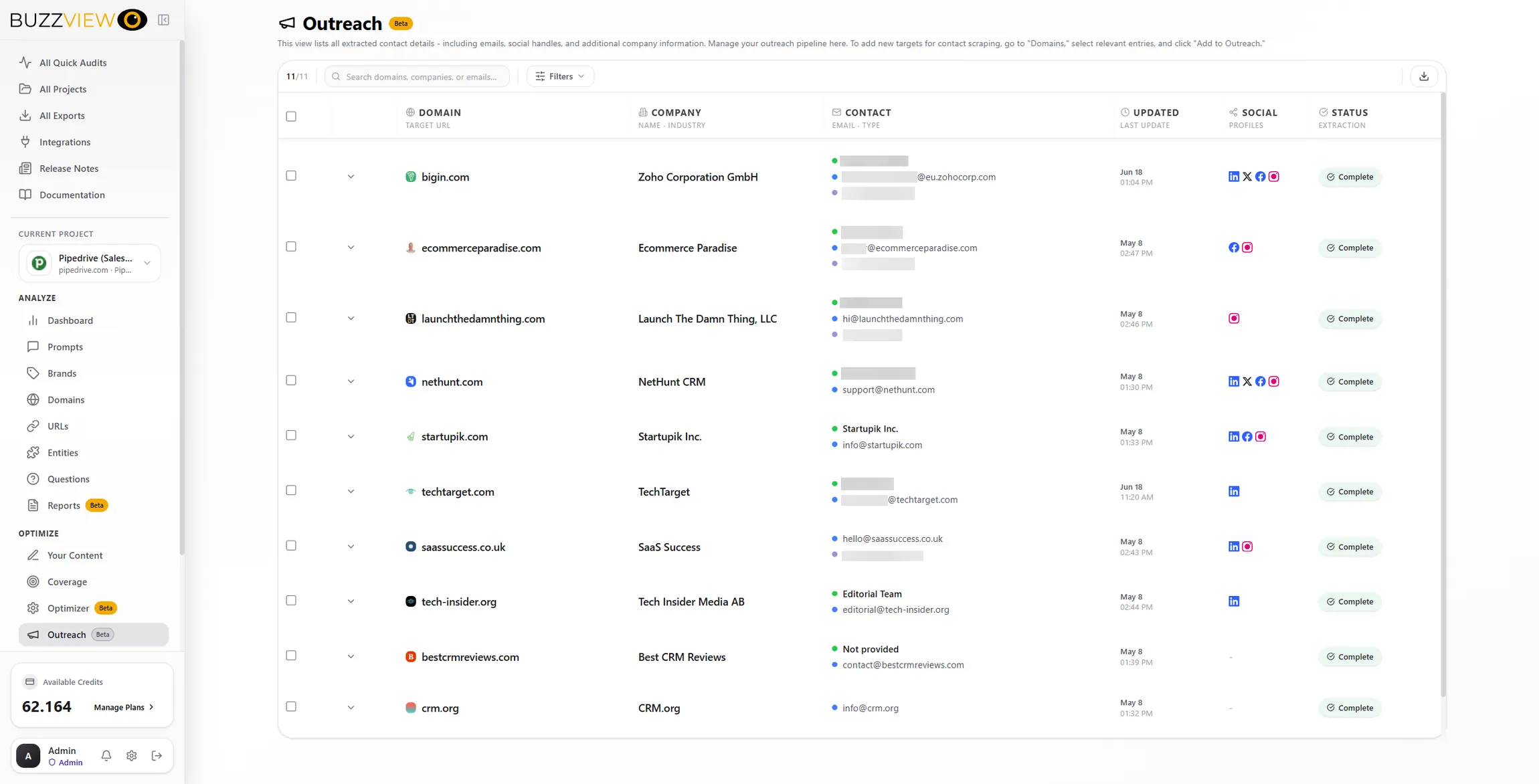Open the Filters dropdown
Screen dimensions: 1539x784
pos(560,76)
